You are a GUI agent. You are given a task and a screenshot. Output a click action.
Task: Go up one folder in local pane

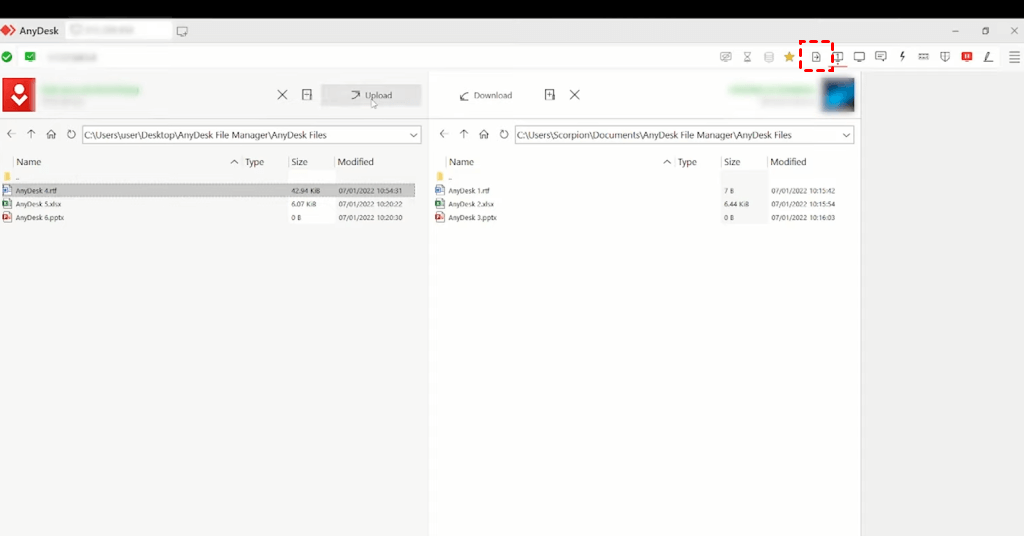(31, 134)
